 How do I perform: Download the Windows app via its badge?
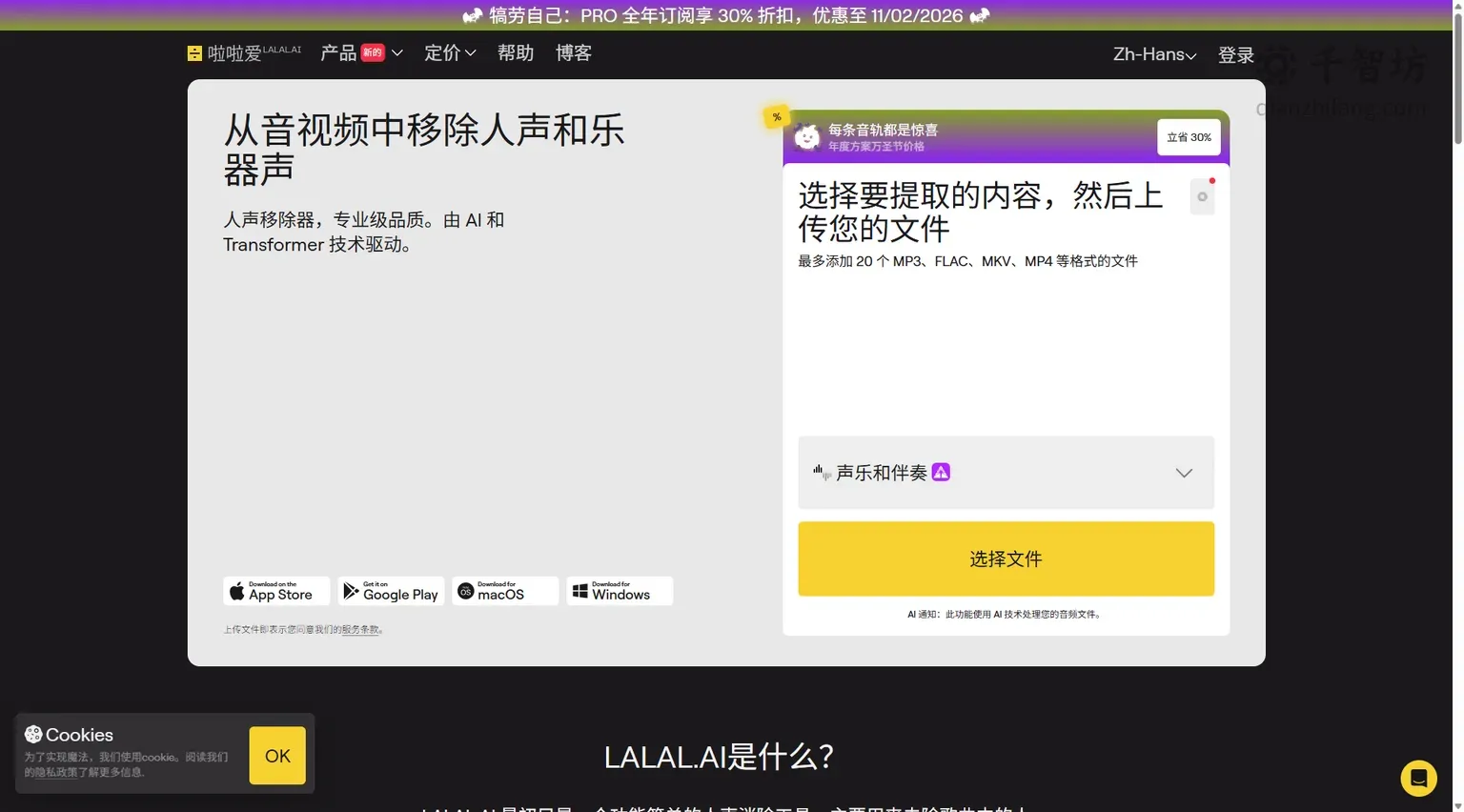[620, 591]
